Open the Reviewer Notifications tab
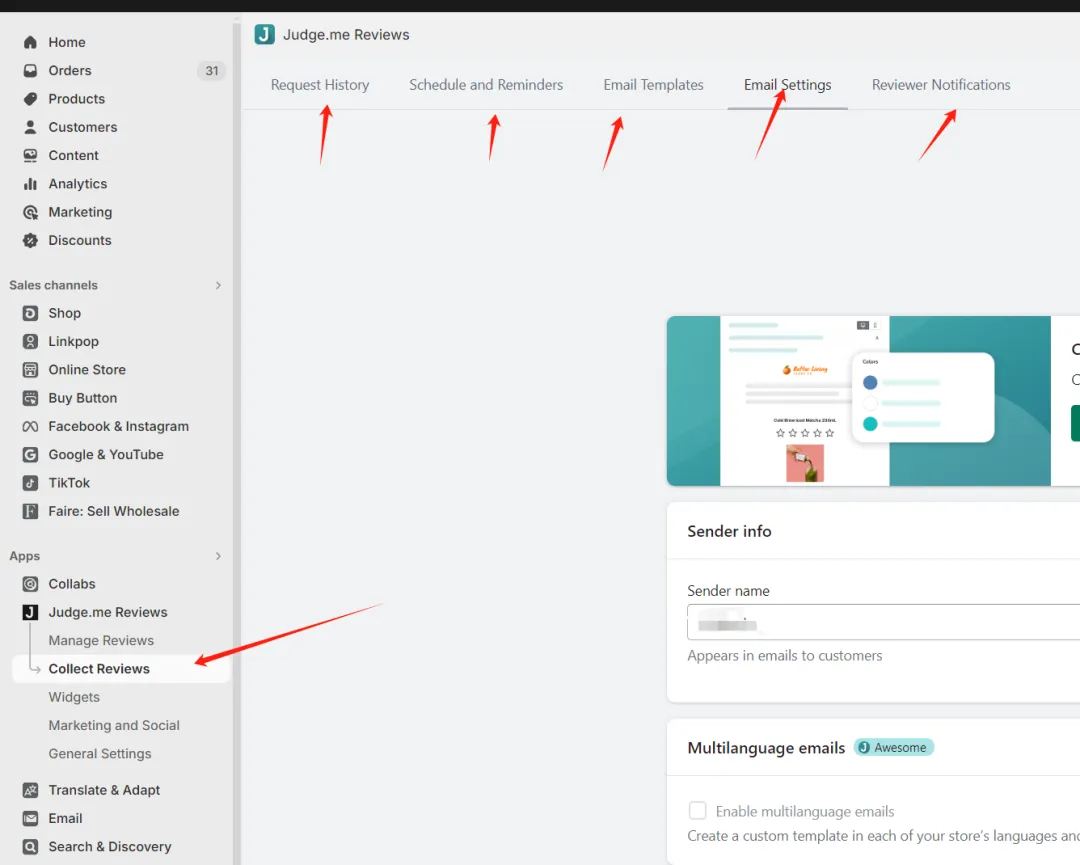Image resolution: width=1080 pixels, height=865 pixels. [x=941, y=85]
